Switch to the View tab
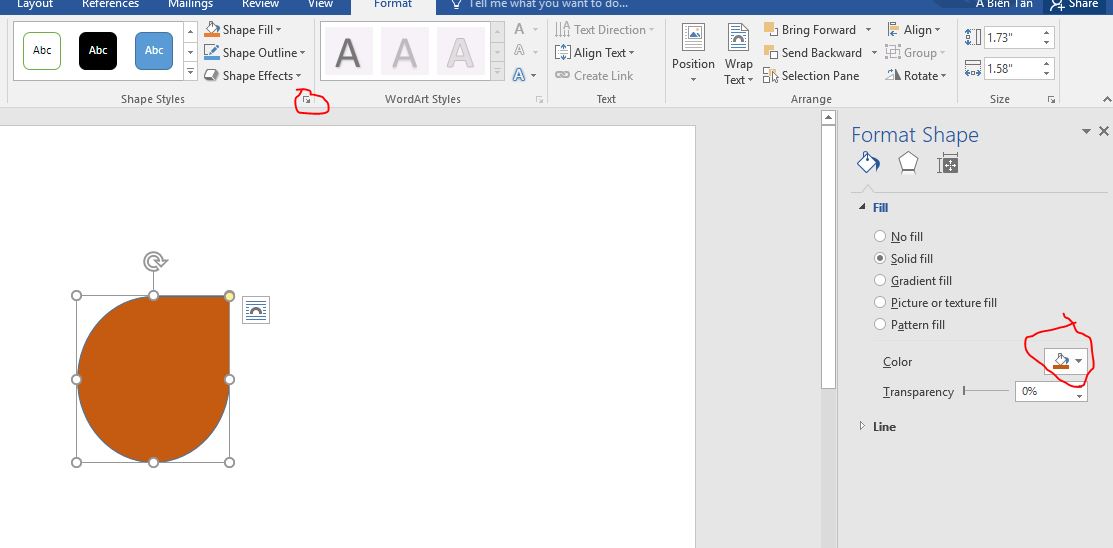1113x548 pixels. tap(320, 4)
